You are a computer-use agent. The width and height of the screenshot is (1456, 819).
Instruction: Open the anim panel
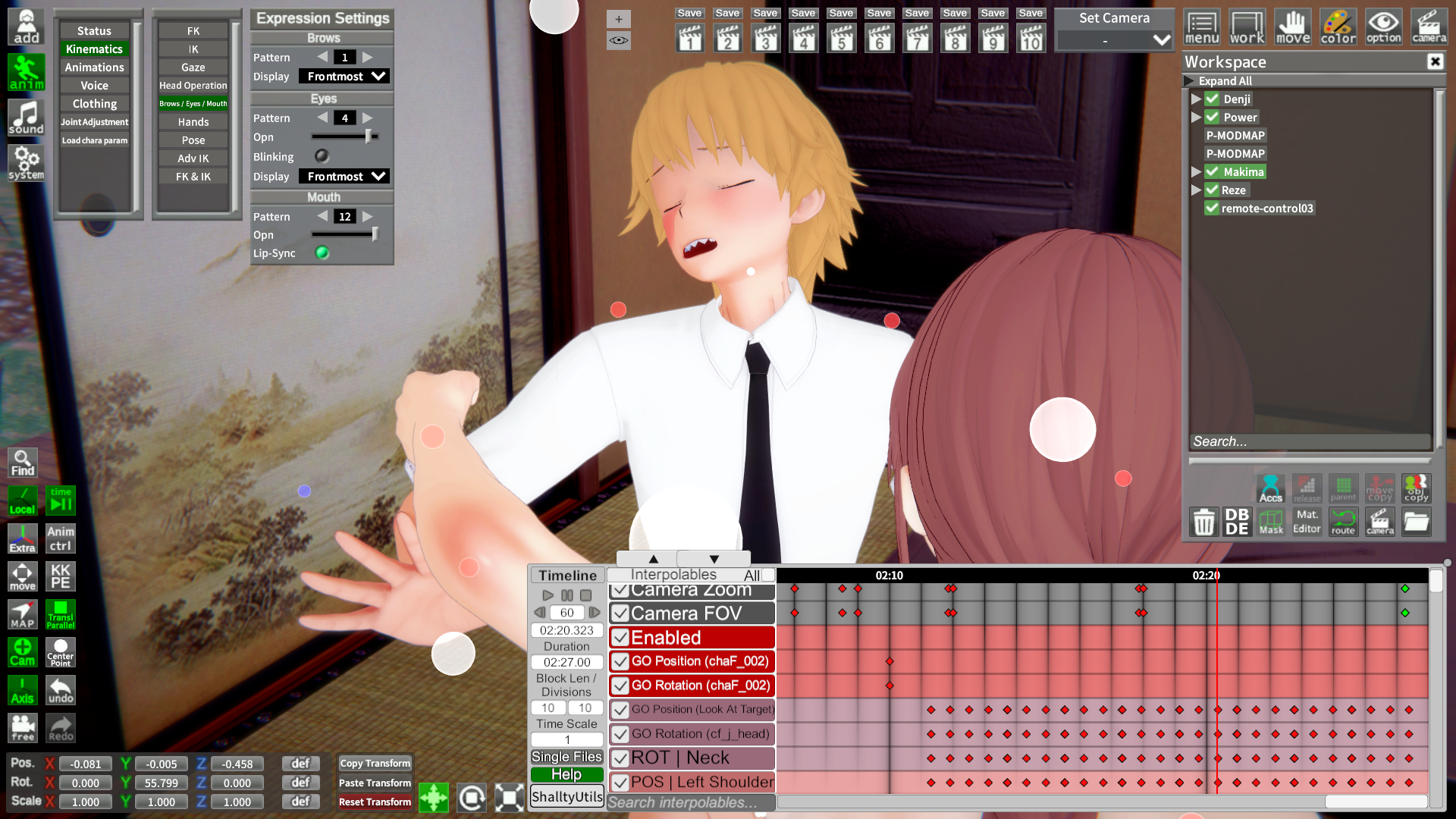(x=27, y=72)
